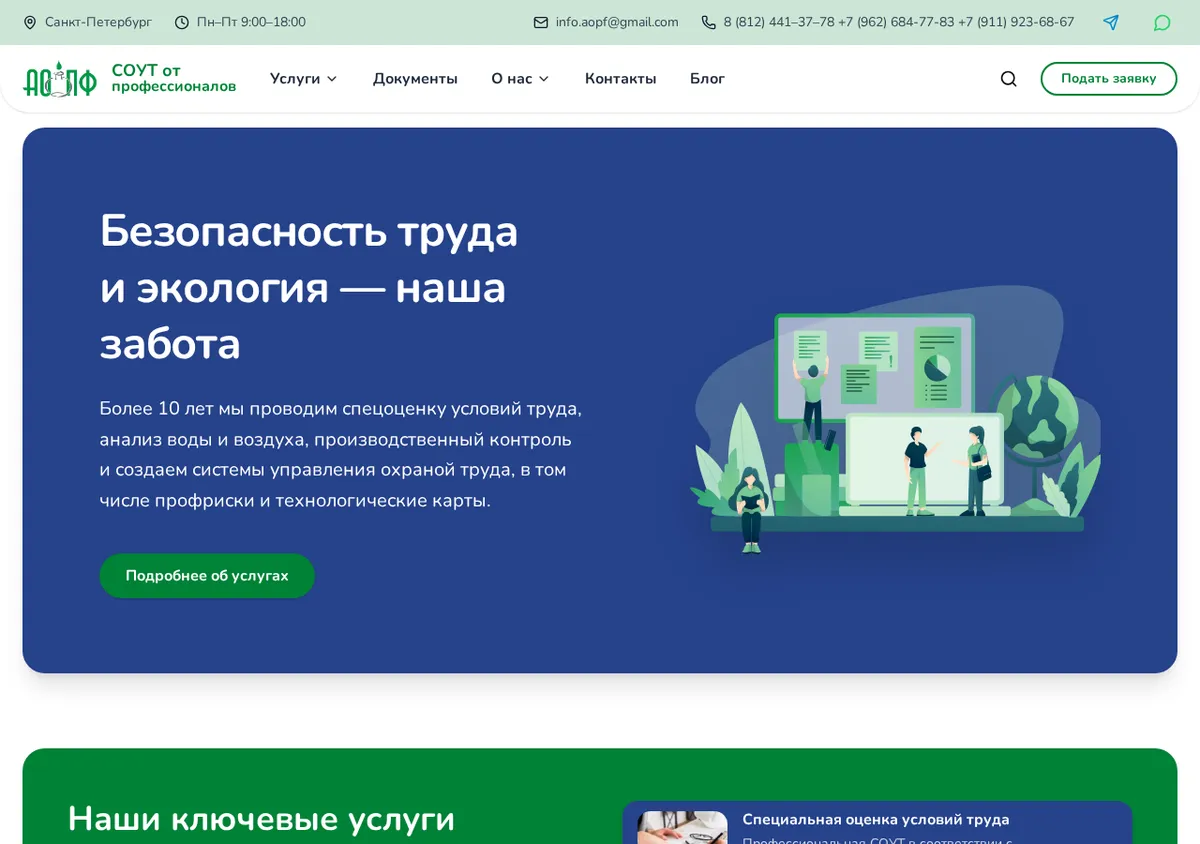The width and height of the screenshot is (1200, 844).
Task: Click the clock icon beside working hours
Action: coord(182,22)
